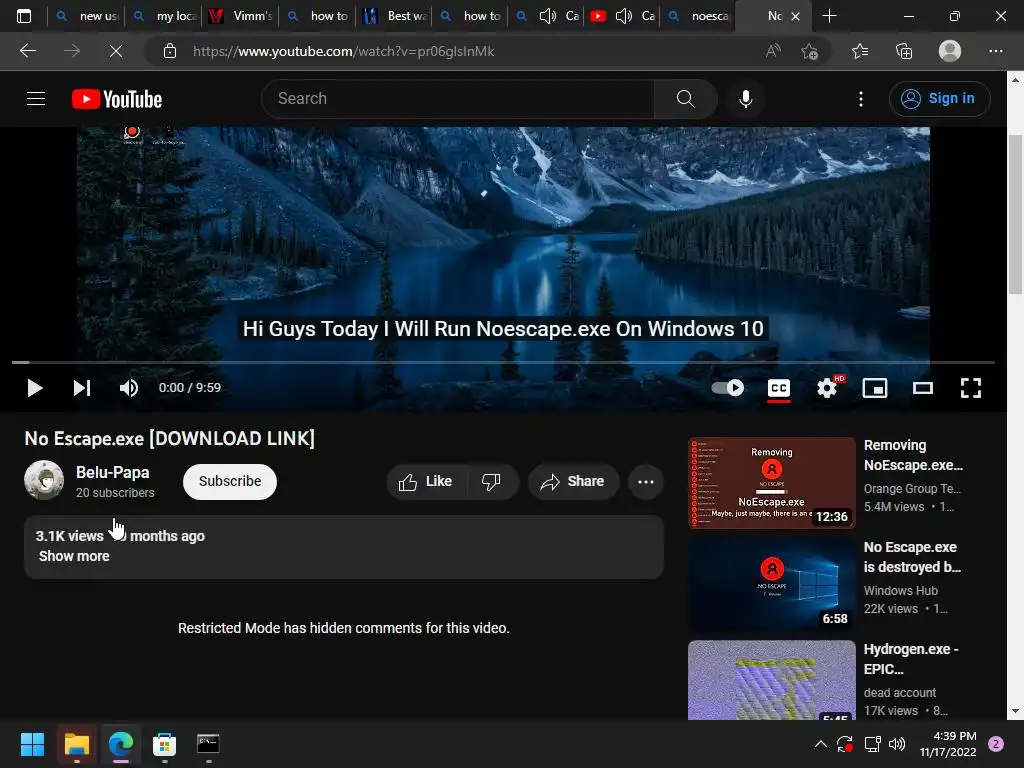Open browser profile avatar

[x=950, y=51]
